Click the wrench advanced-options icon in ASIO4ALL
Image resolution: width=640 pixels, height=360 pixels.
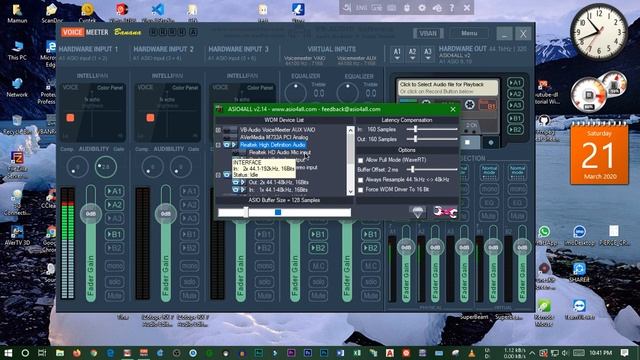(445, 212)
